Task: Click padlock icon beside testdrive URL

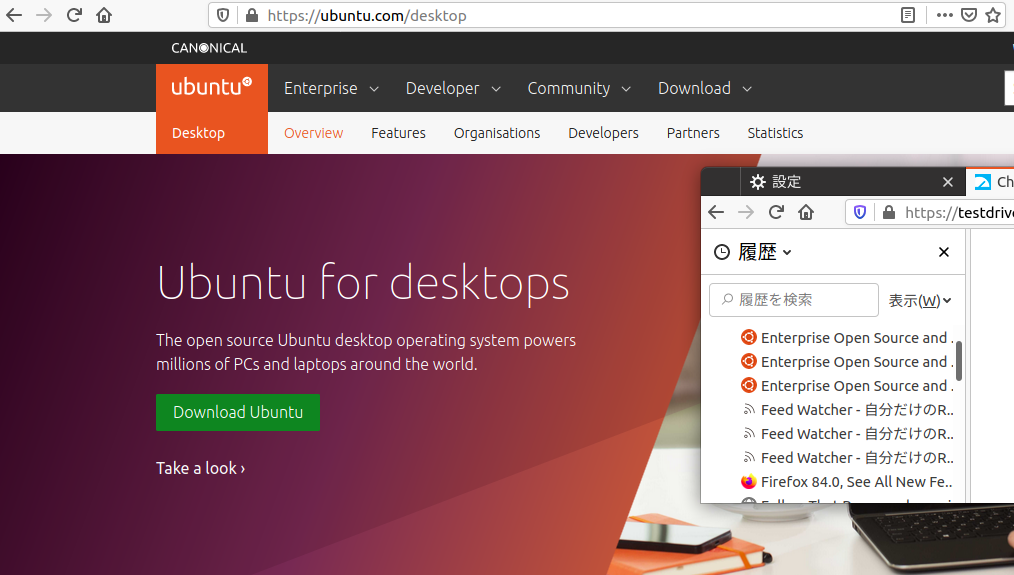Action: (889, 212)
